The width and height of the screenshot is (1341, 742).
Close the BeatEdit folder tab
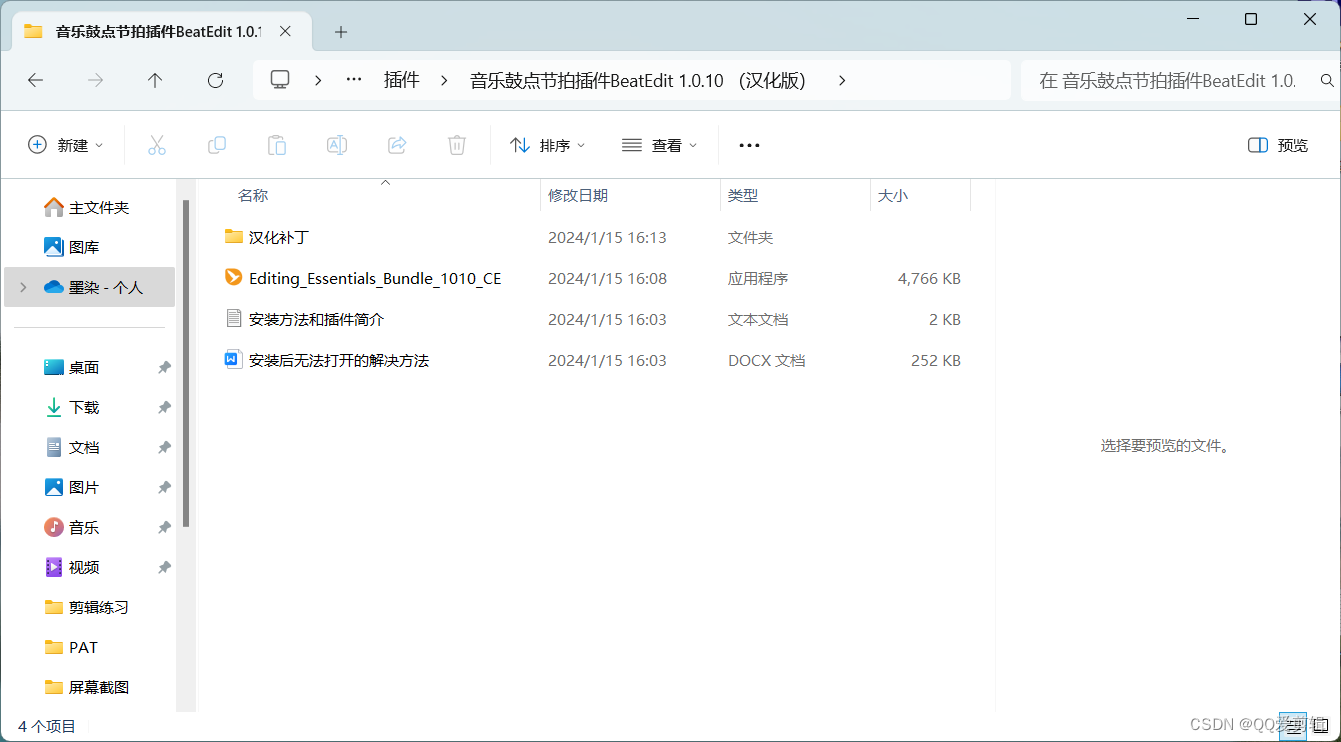(x=283, y=32)
